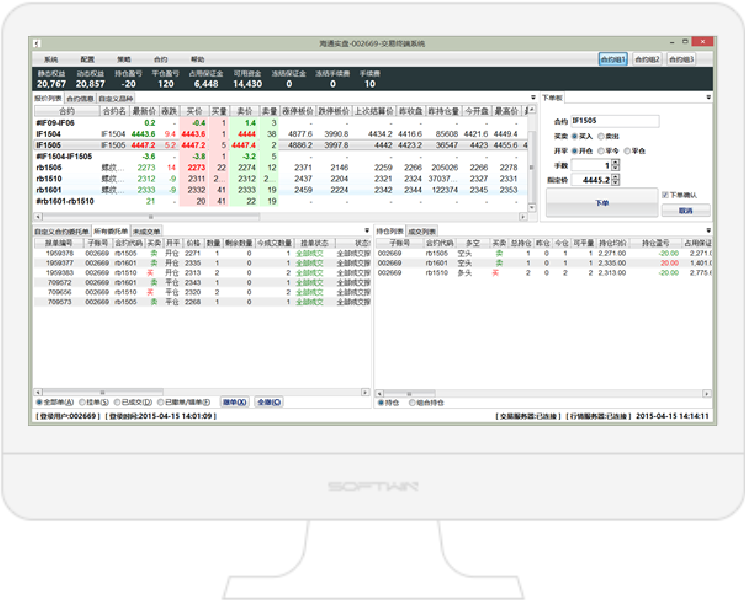Click the application icon in title bar

click(x=38, y=44)
